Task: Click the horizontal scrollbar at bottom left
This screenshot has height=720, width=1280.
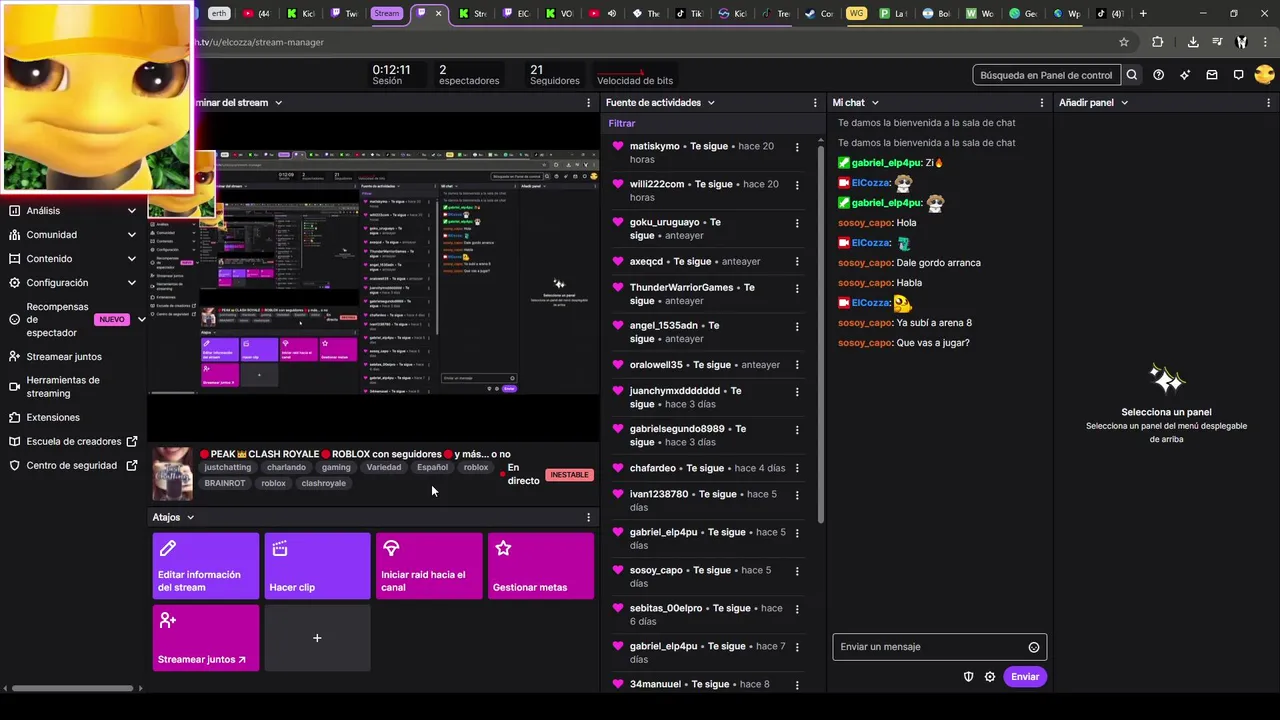Action: pos(72,688)
